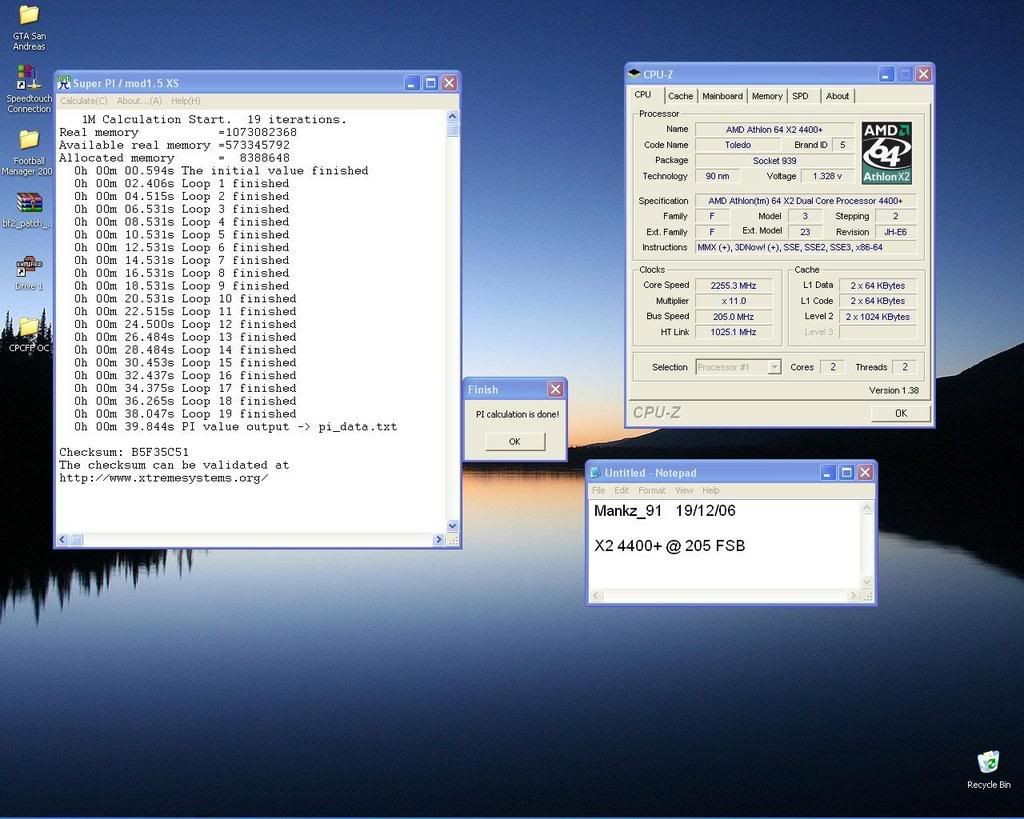This screenshot has width=1024, height=819.
Task: Click the Super PI scrollbar down arrow
Action: tap(452, 526)
